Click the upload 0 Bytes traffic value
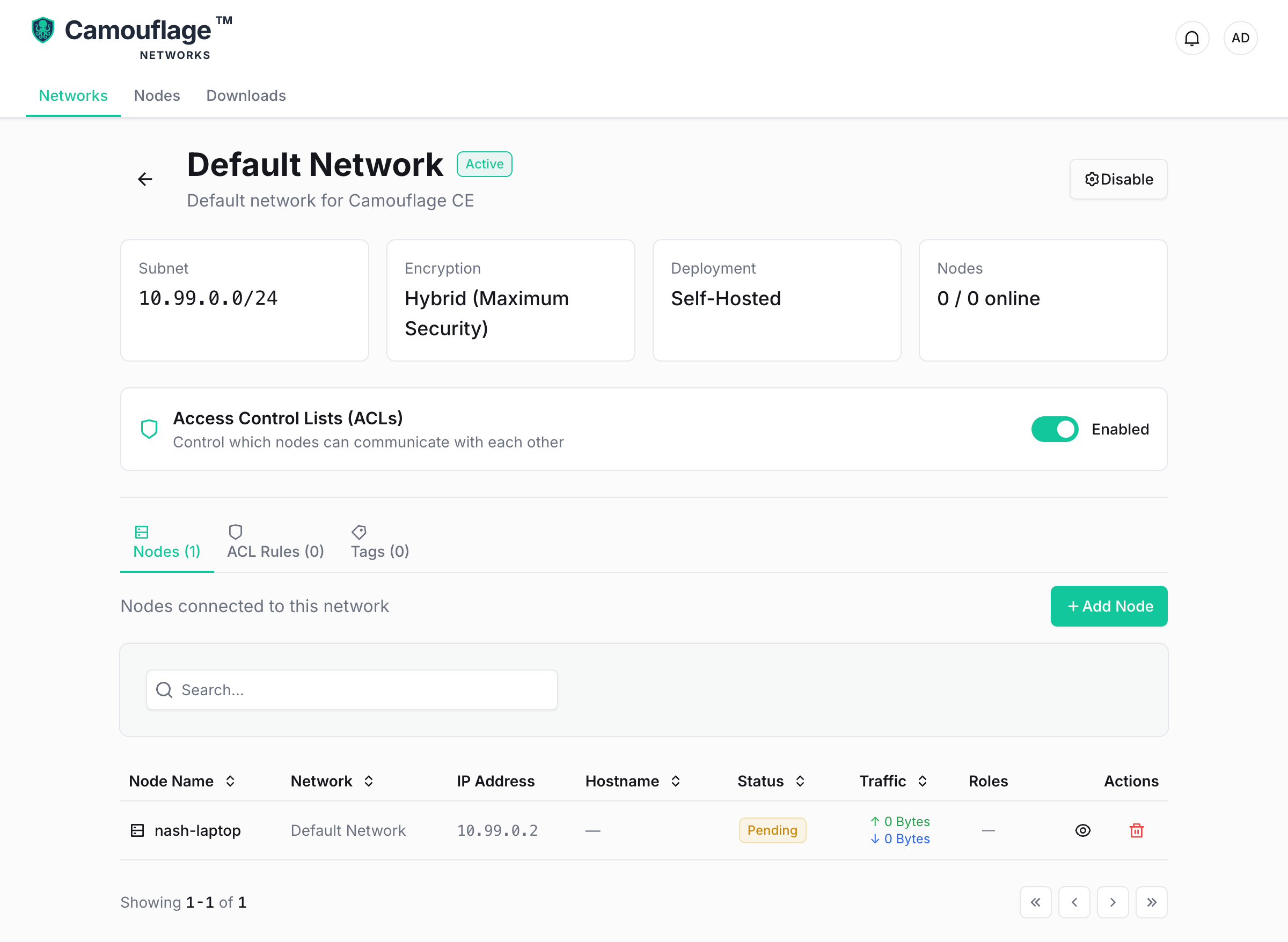 [901, 822]
